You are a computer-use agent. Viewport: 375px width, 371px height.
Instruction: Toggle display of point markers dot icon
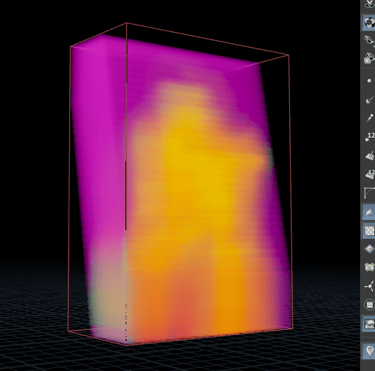(369, 81)
